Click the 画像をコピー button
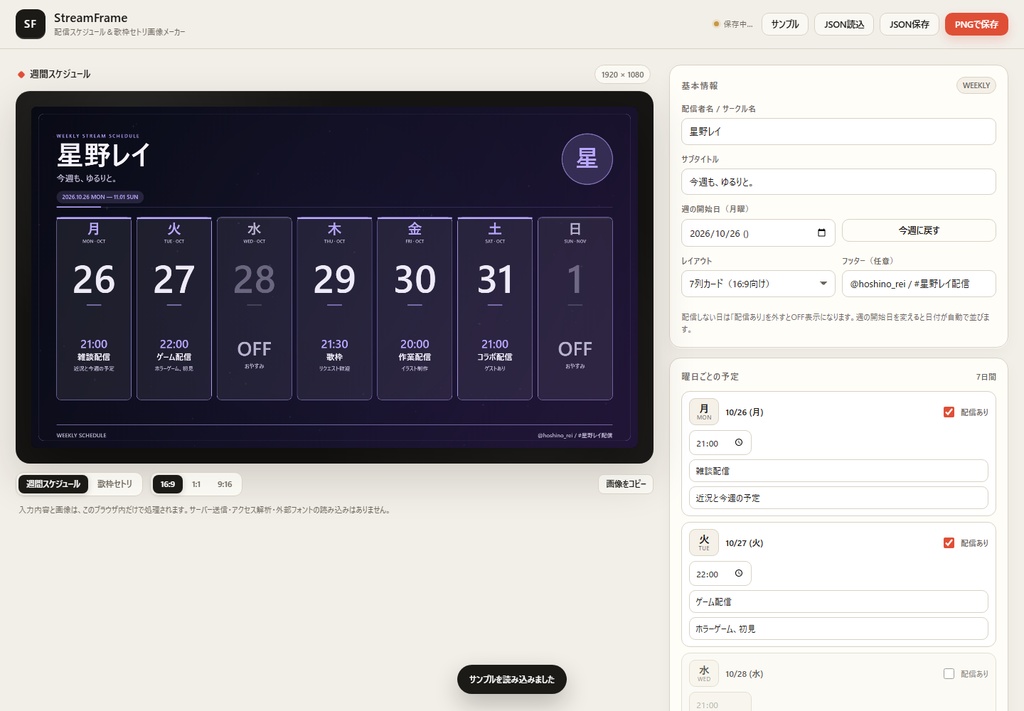Screen dimensions: 1024x711 click(x=626, y=484)
